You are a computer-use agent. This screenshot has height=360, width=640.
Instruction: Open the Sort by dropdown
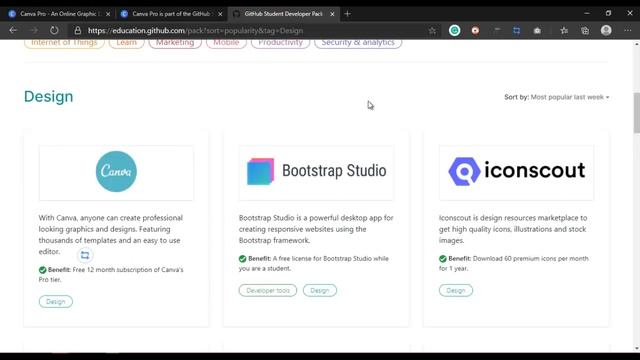pos(557,97)
